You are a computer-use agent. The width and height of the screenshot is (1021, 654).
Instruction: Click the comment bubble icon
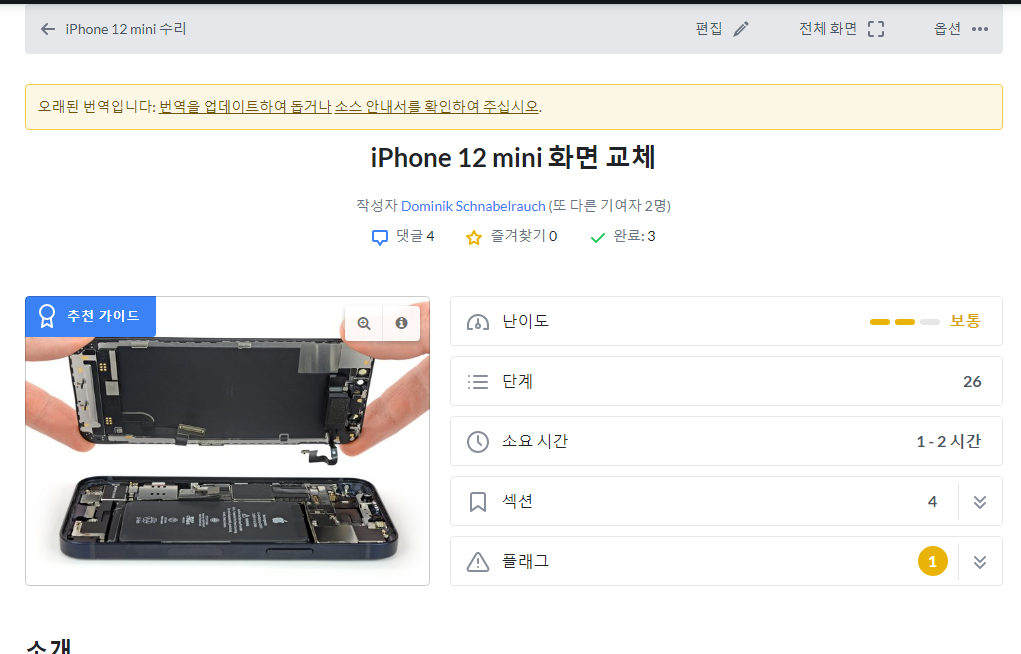[x=380, y=237]
